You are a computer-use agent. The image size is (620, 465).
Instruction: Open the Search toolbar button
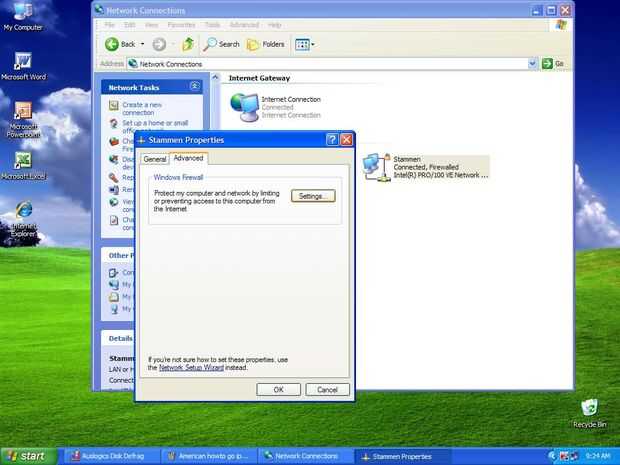pyautogui.click(x=221, y=44)
